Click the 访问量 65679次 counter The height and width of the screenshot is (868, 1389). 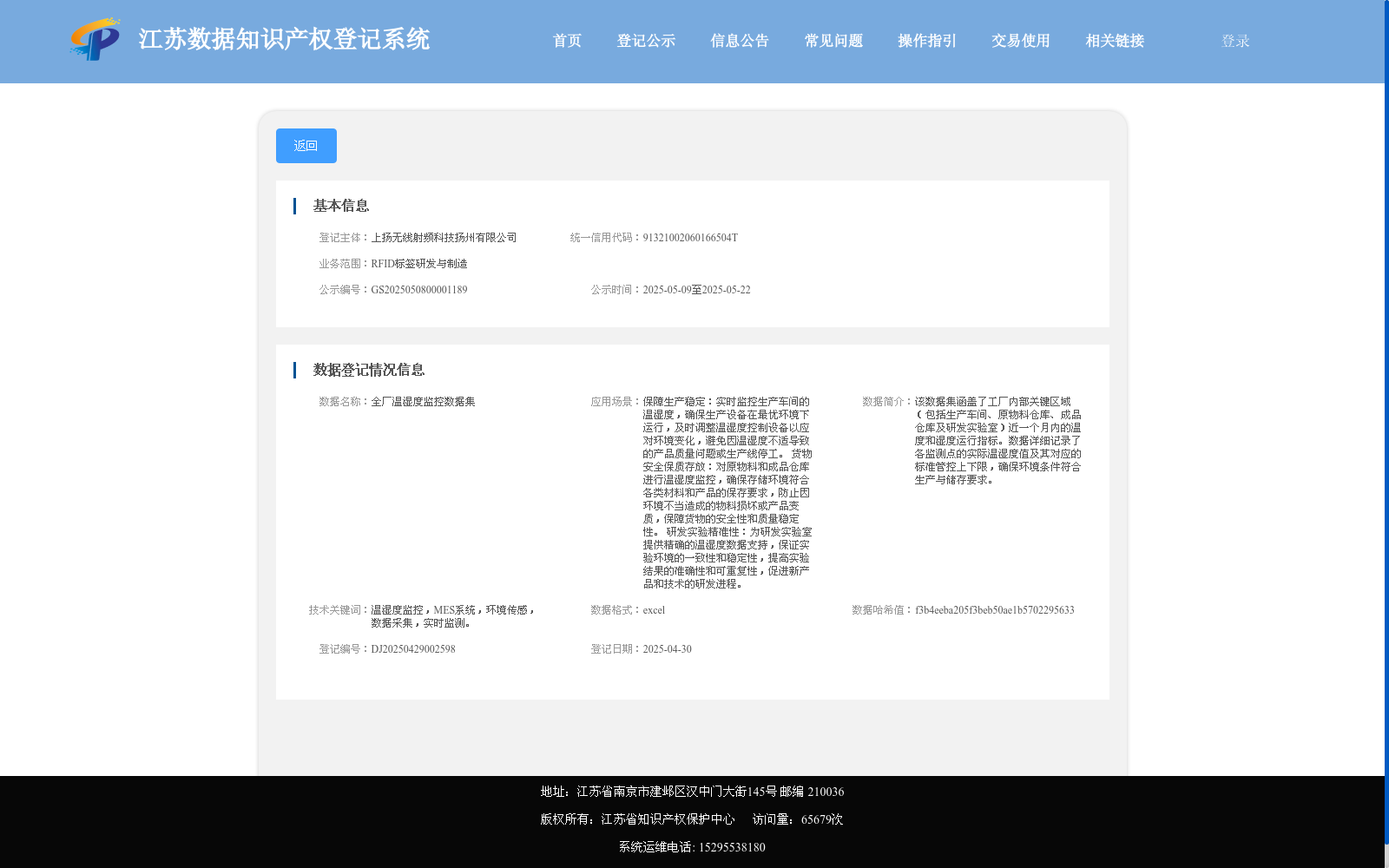click(798, 819)
